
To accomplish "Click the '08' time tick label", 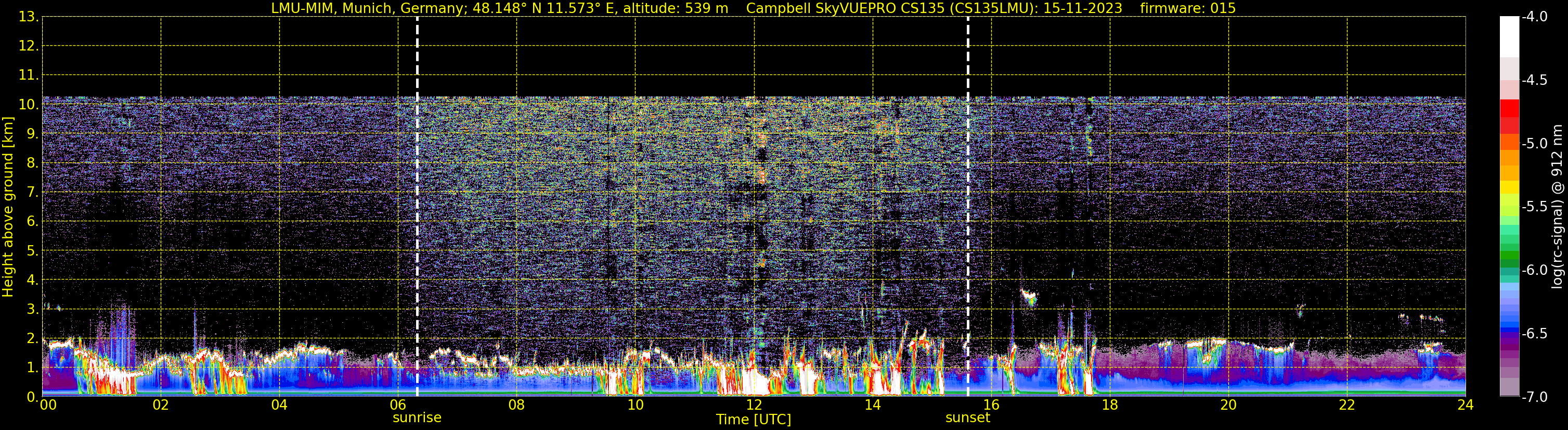I will pos(517,405).
